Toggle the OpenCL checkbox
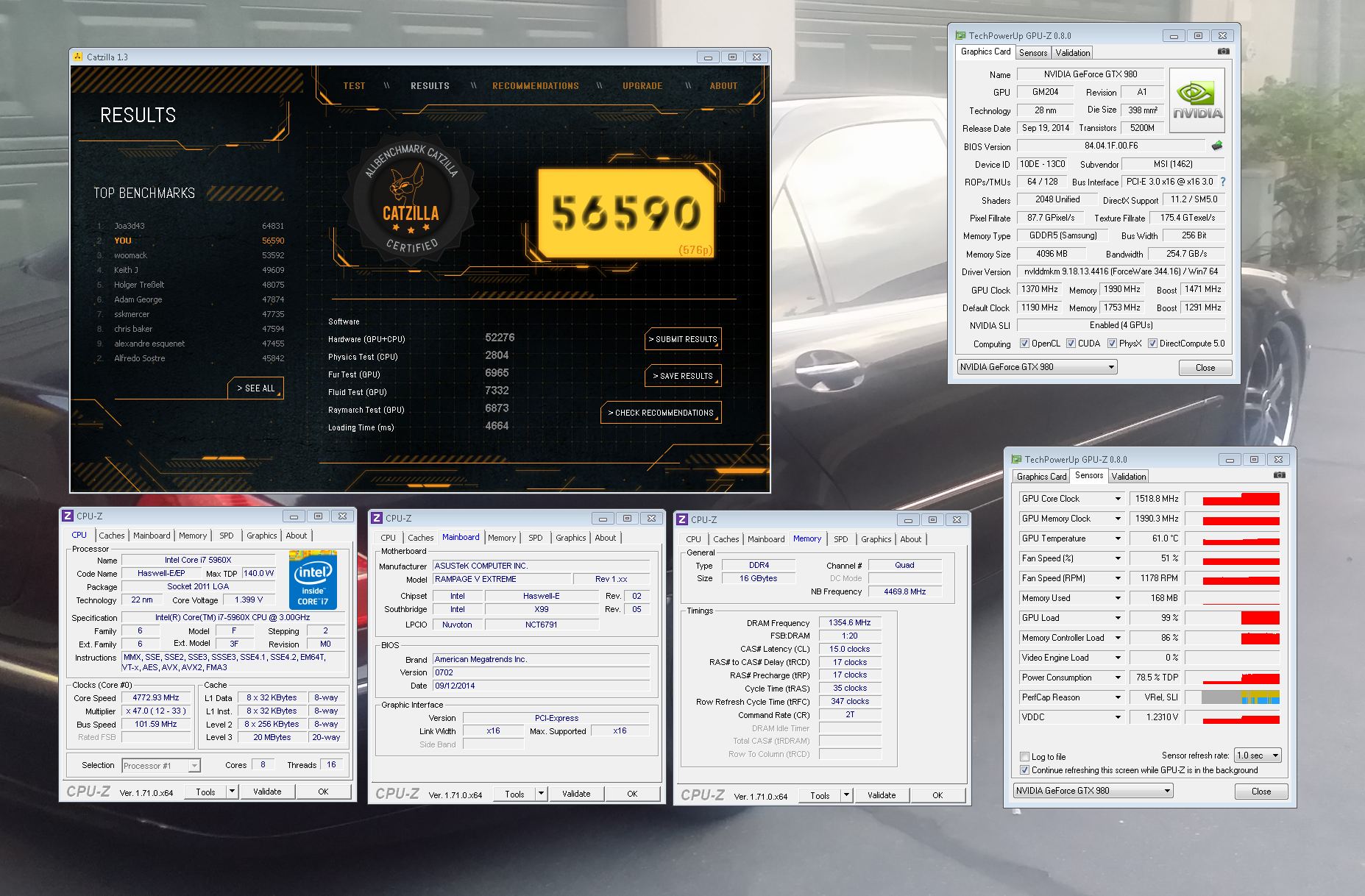This screenshot has width=1365, height=896. (x=1024, y=344)
